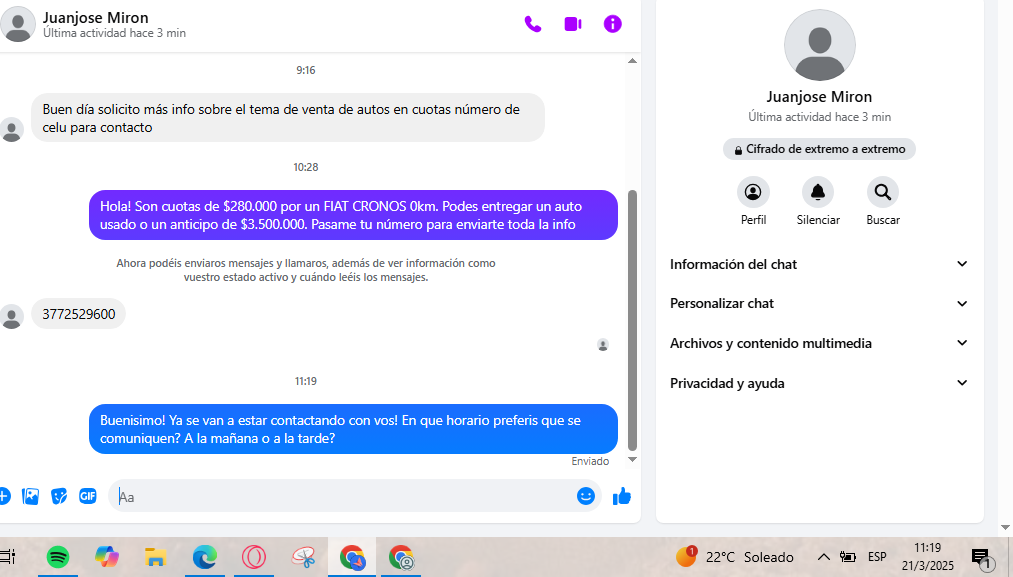Click sender avatar beside 3772529600 message
Screen dimensions: 1013x577
pos(12,317)
